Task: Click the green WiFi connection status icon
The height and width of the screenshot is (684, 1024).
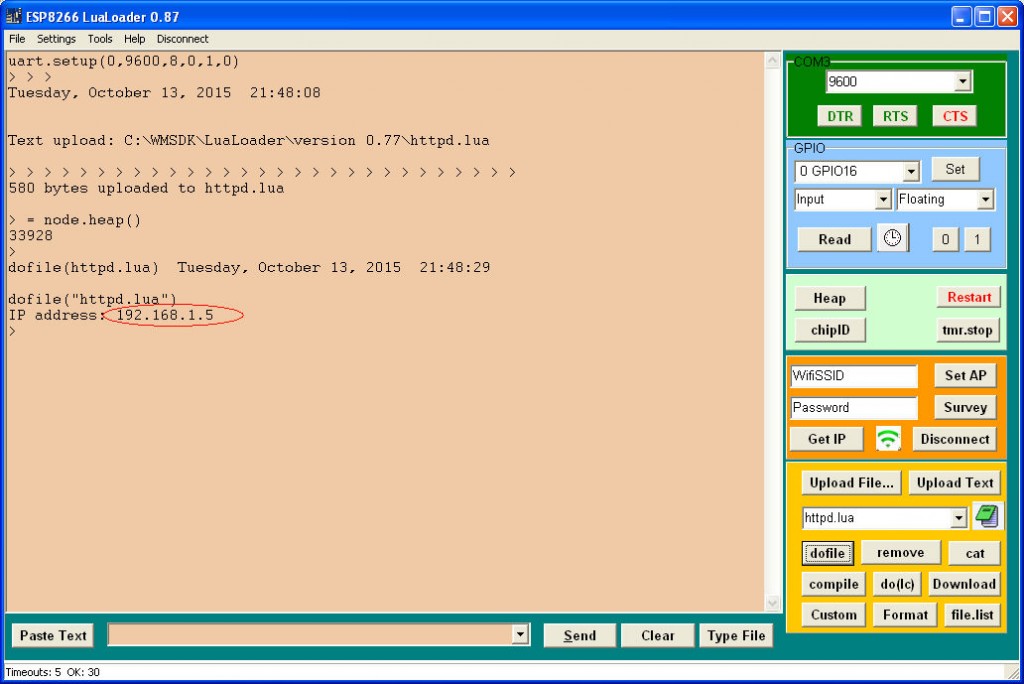Action: pos(888,438)
